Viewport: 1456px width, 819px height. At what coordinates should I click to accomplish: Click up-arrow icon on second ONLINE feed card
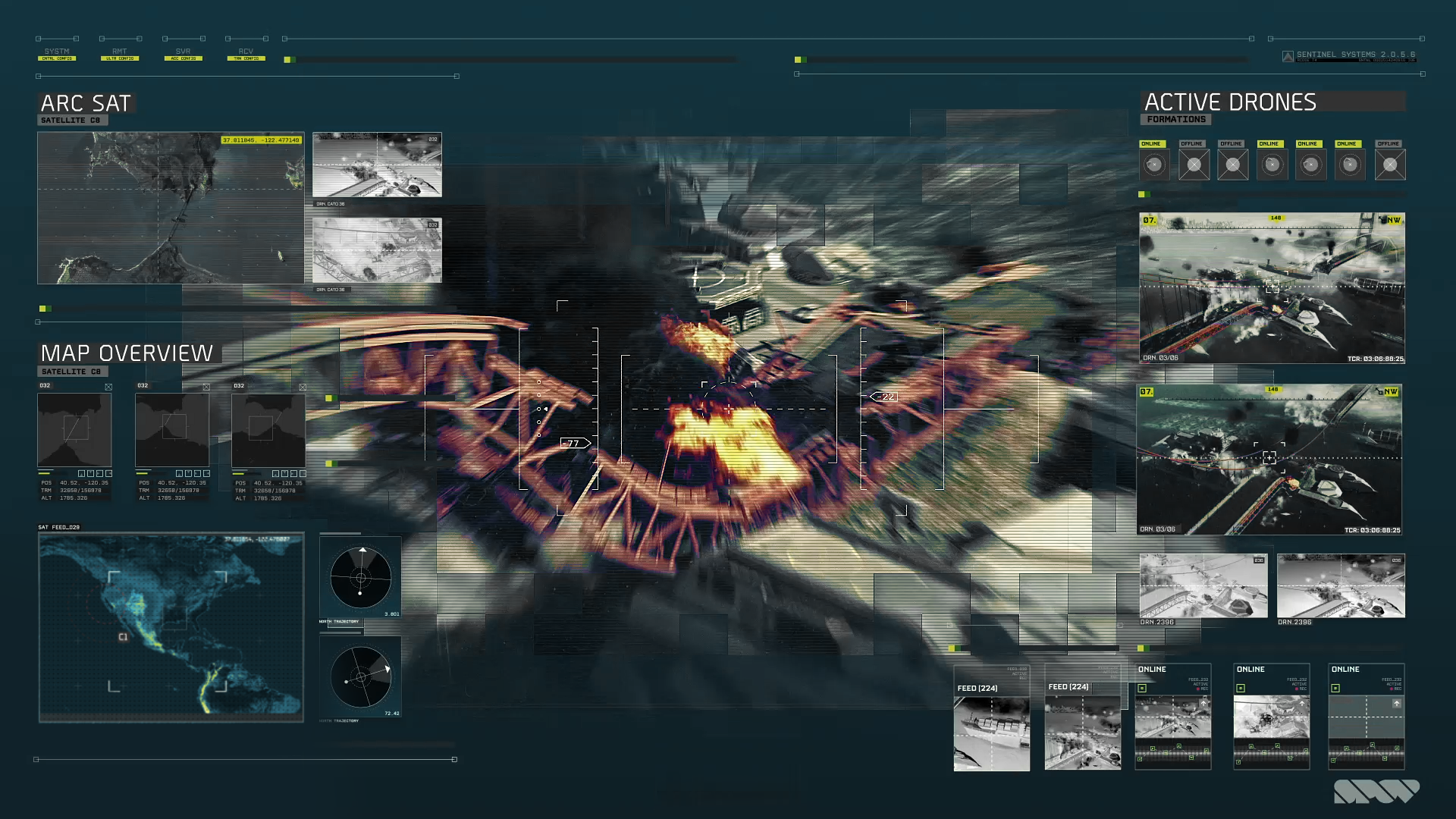pos(1302,704)
